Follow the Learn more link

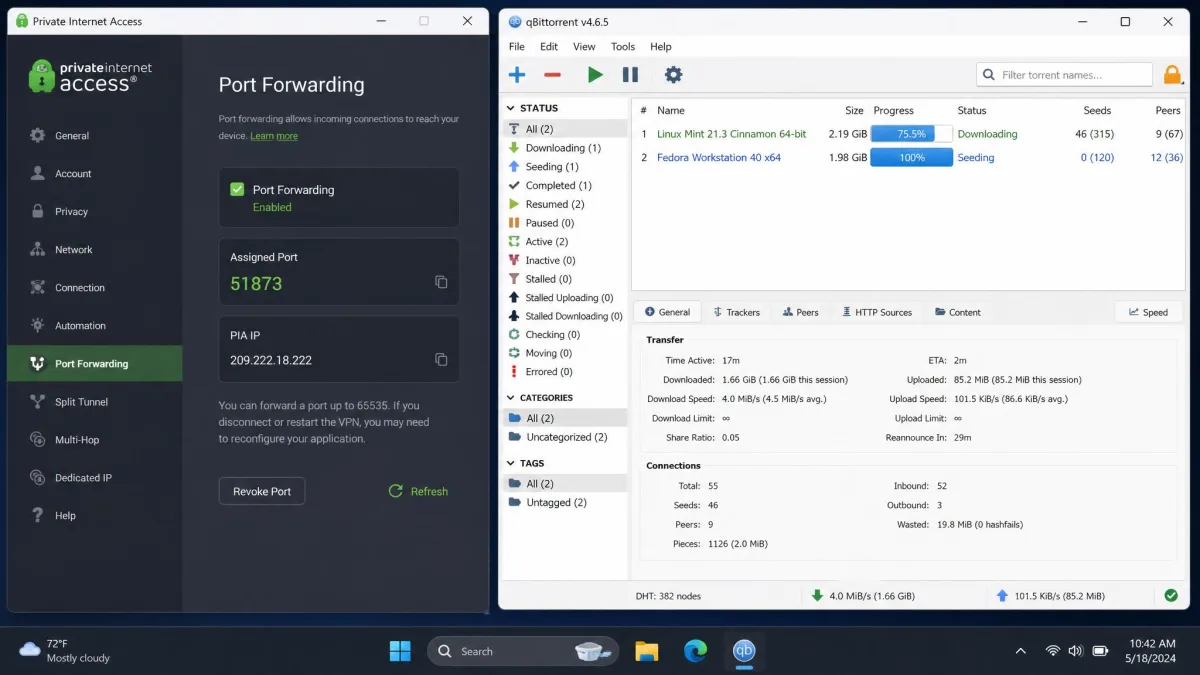[274, 136]
